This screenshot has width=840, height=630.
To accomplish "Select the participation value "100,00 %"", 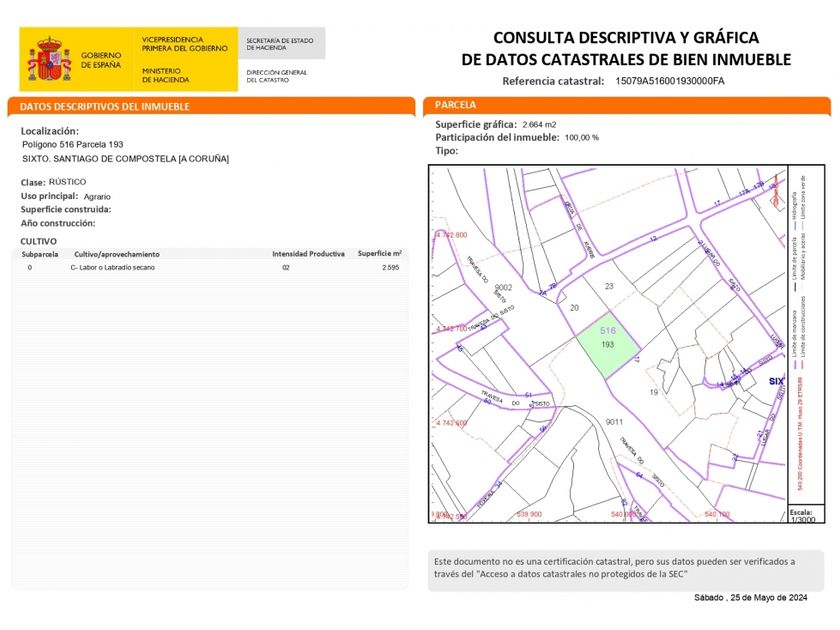I will pyautogui.click(x=582, y=138).
